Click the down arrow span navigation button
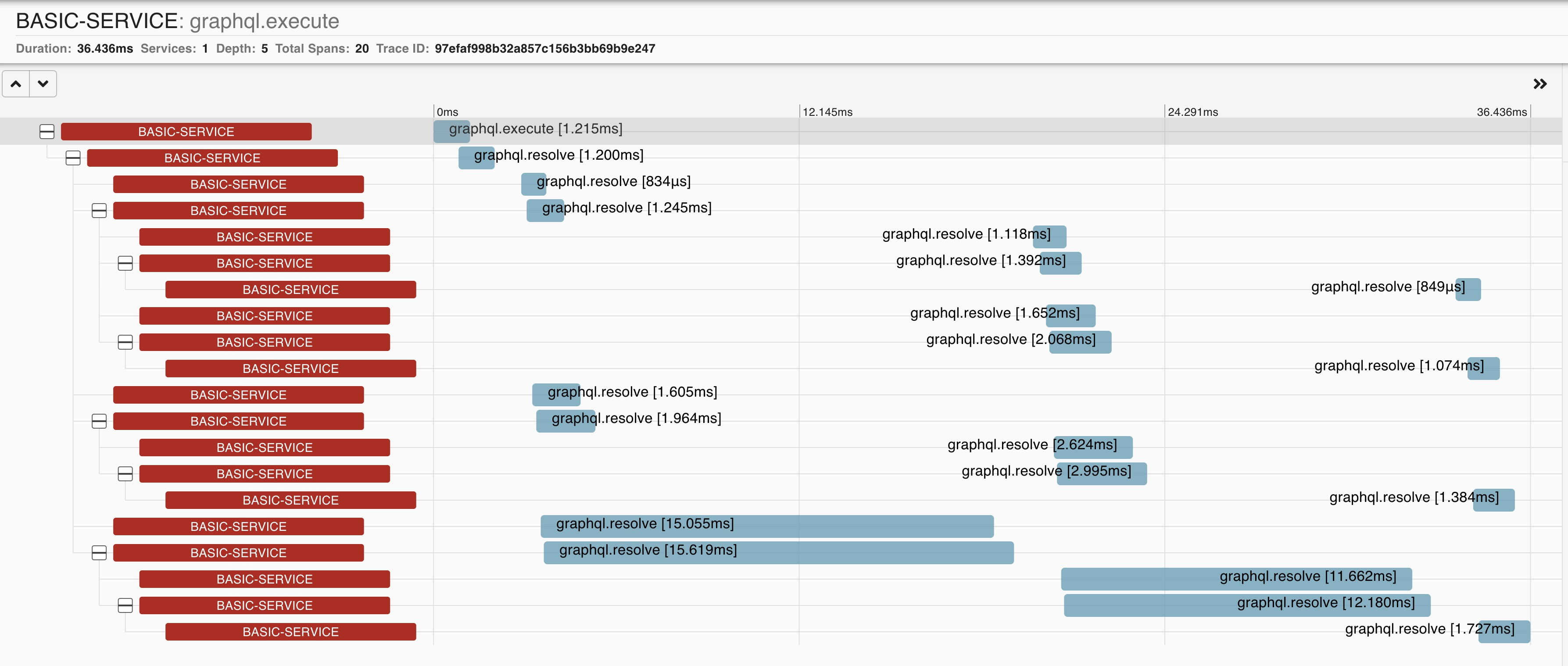The image size is (1568, 666). [x=43, y=83]
